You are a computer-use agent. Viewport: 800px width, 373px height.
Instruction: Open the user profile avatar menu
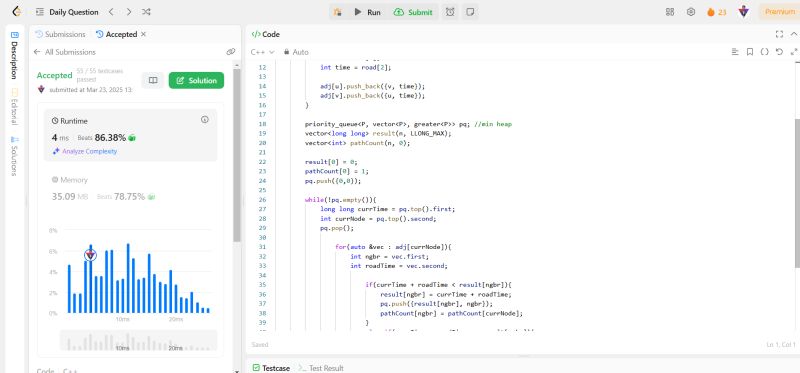tap(744, 12)
